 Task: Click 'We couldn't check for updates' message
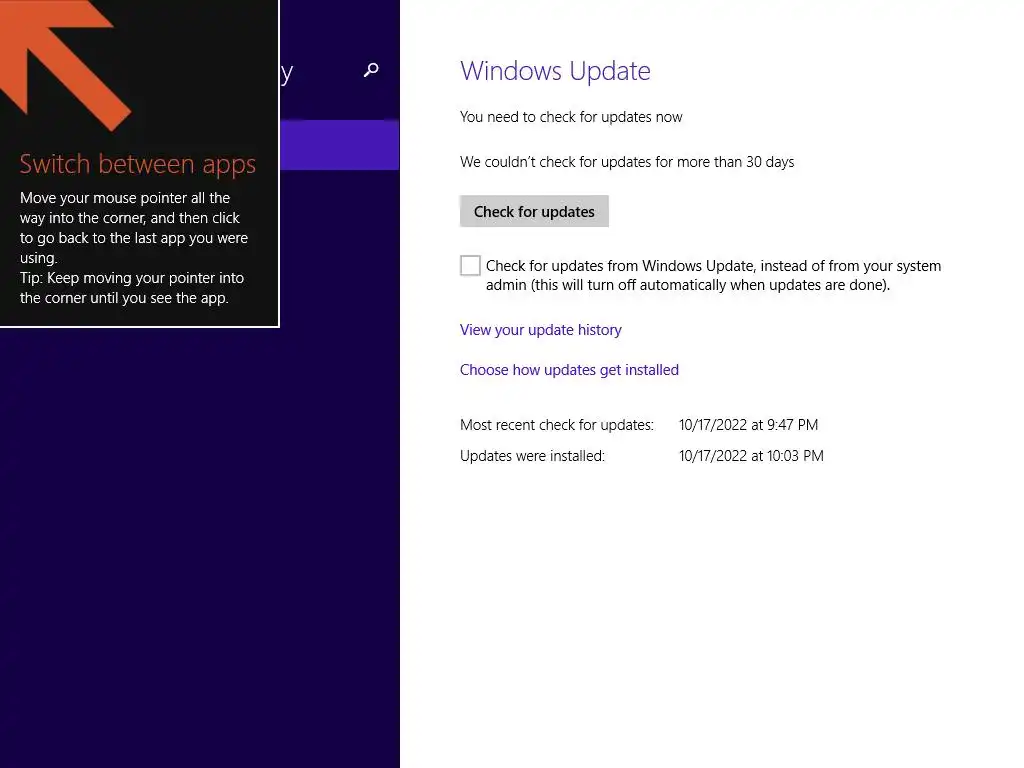pos(627,162)
